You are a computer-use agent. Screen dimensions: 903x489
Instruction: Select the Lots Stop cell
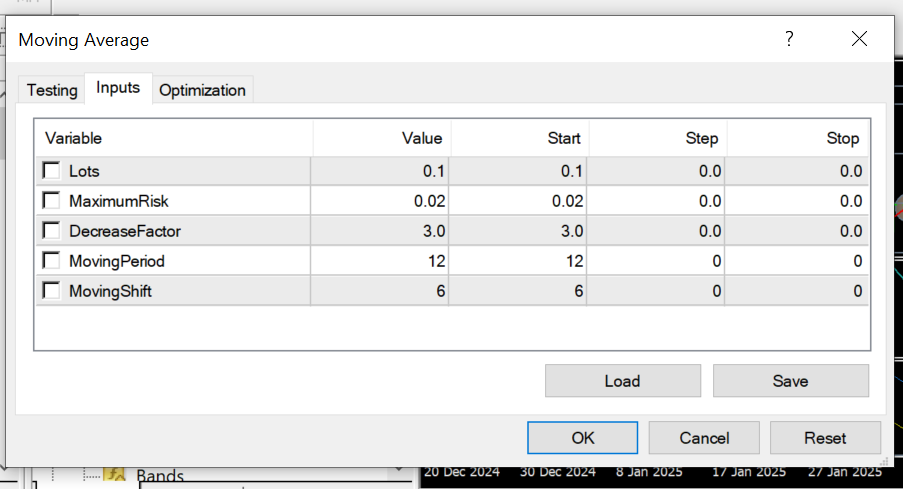(x=796, y=171)
